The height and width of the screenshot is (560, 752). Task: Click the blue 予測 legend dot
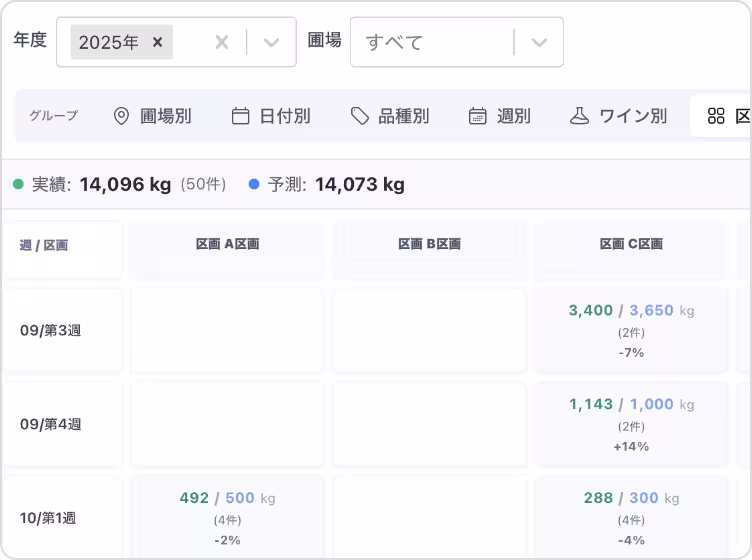point(254,184)
